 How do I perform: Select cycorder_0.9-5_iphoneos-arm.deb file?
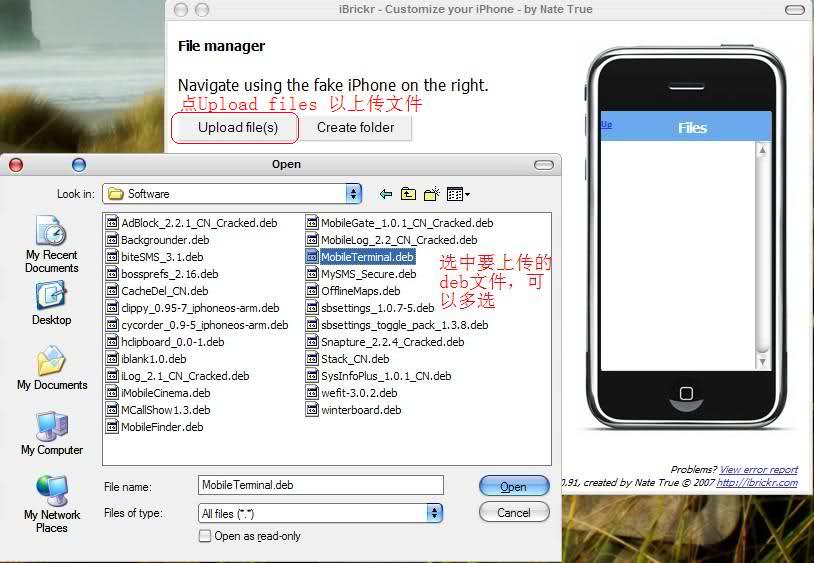(197, 325)
